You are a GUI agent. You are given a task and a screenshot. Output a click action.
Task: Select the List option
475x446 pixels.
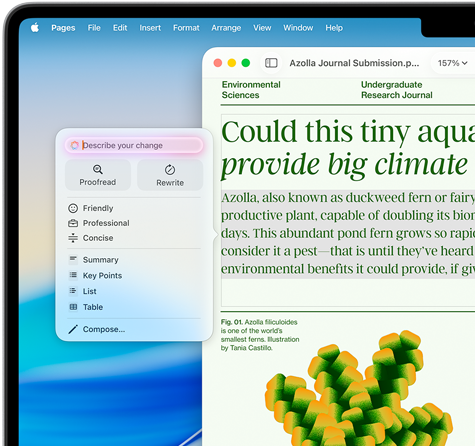134,291
